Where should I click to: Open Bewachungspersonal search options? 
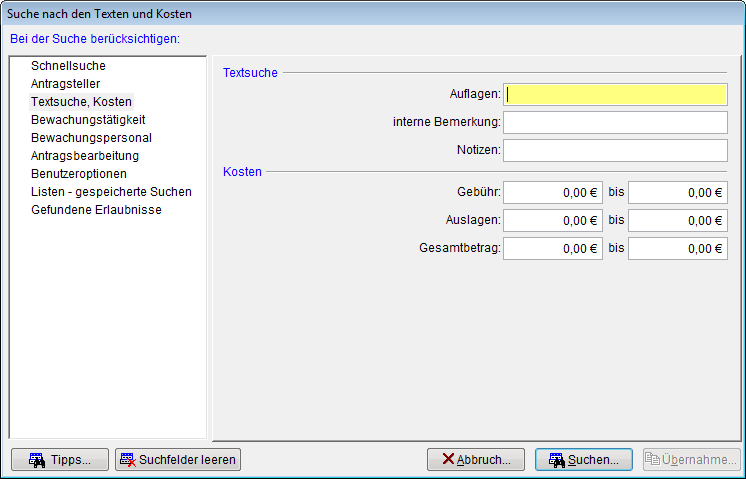(91, 138)
